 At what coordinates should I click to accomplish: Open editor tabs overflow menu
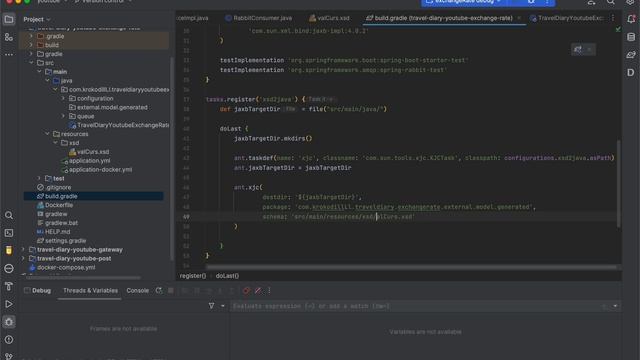(613, 18)
